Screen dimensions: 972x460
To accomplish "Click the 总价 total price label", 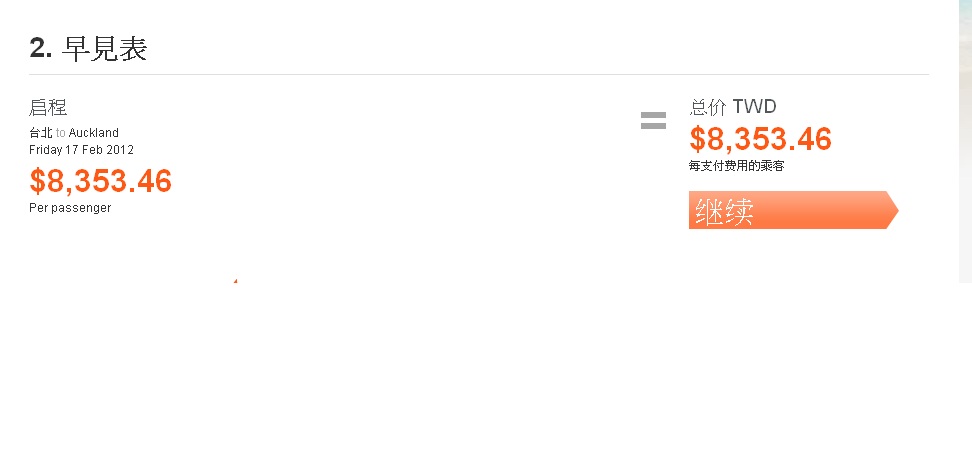I will [708, 107].
